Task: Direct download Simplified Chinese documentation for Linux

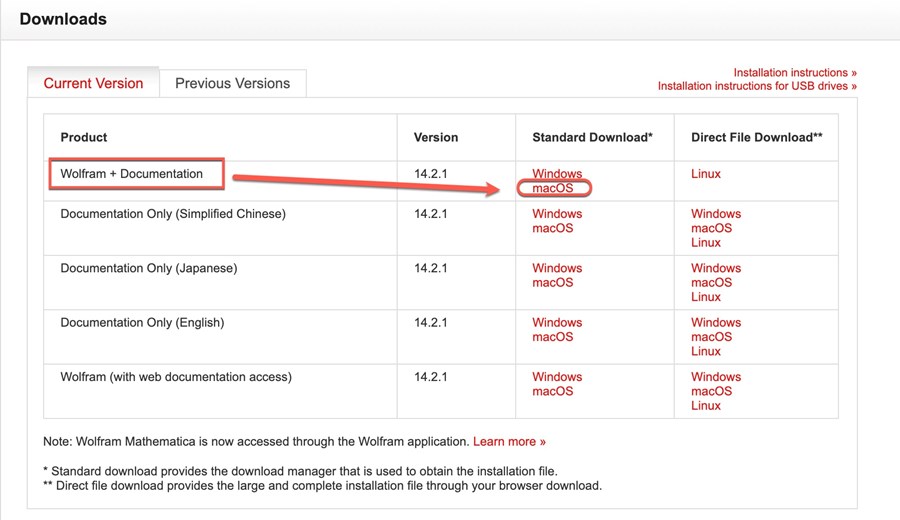Action: (x=705, y=242)
